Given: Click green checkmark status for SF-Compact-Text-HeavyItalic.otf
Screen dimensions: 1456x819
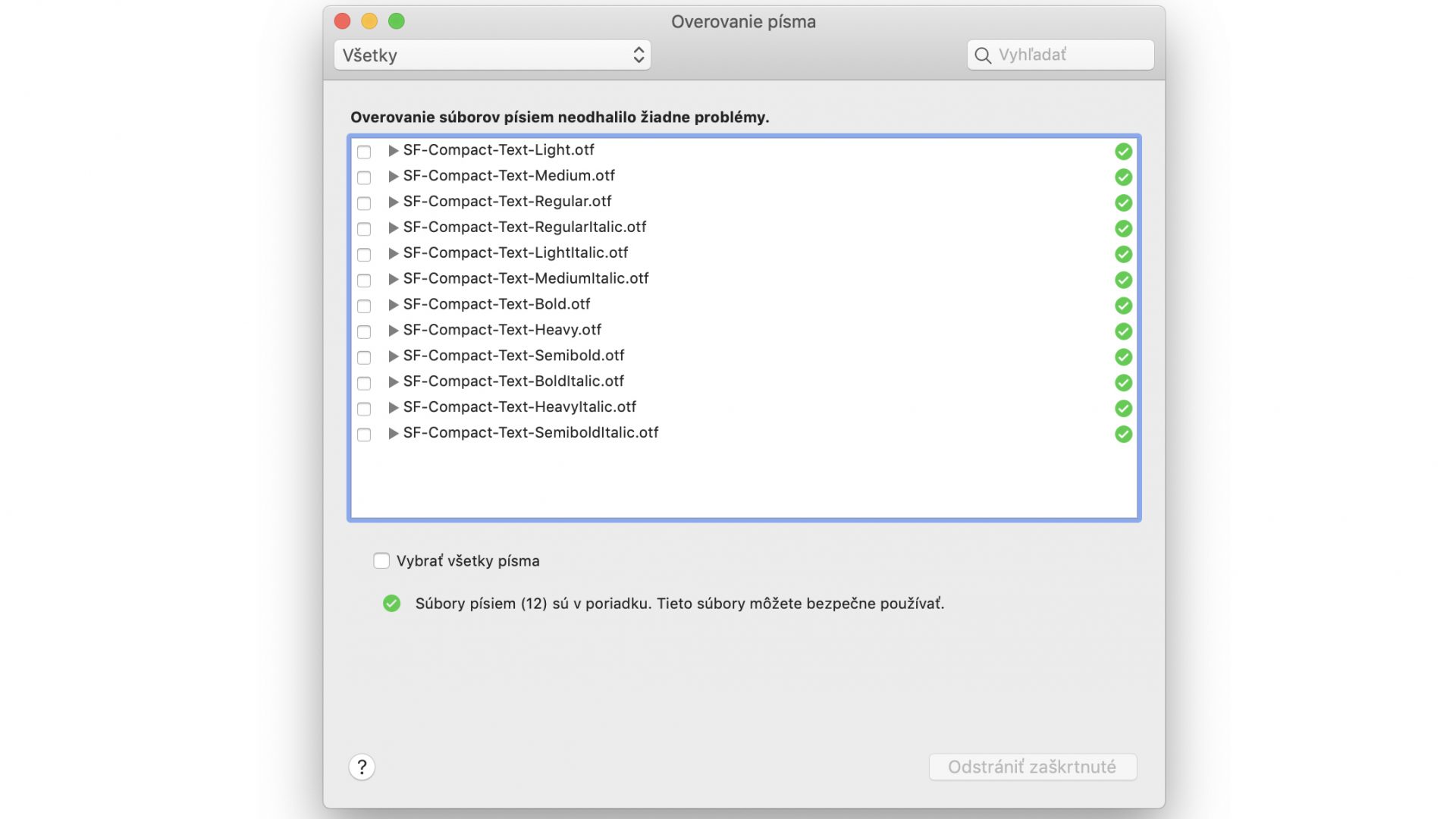Looking at the screenshot, I should click(1123, 409).
